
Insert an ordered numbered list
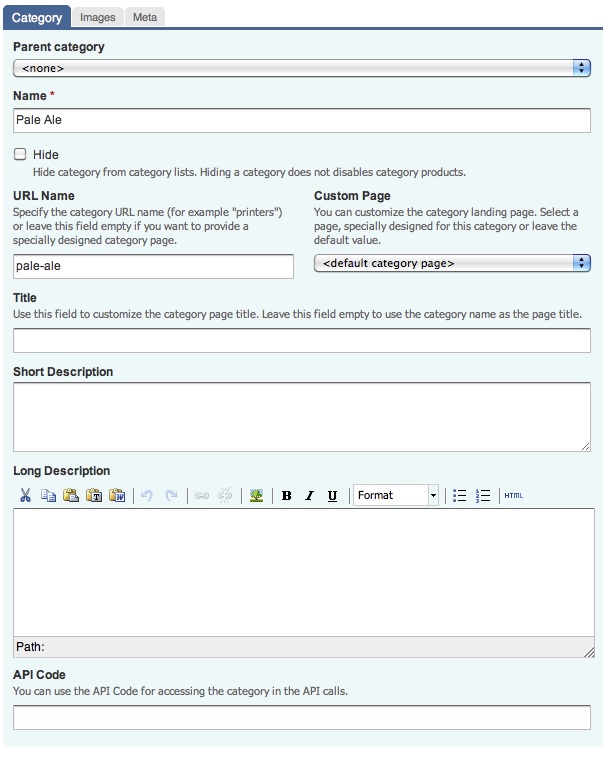pyautogui.click(x=483, y=495)
